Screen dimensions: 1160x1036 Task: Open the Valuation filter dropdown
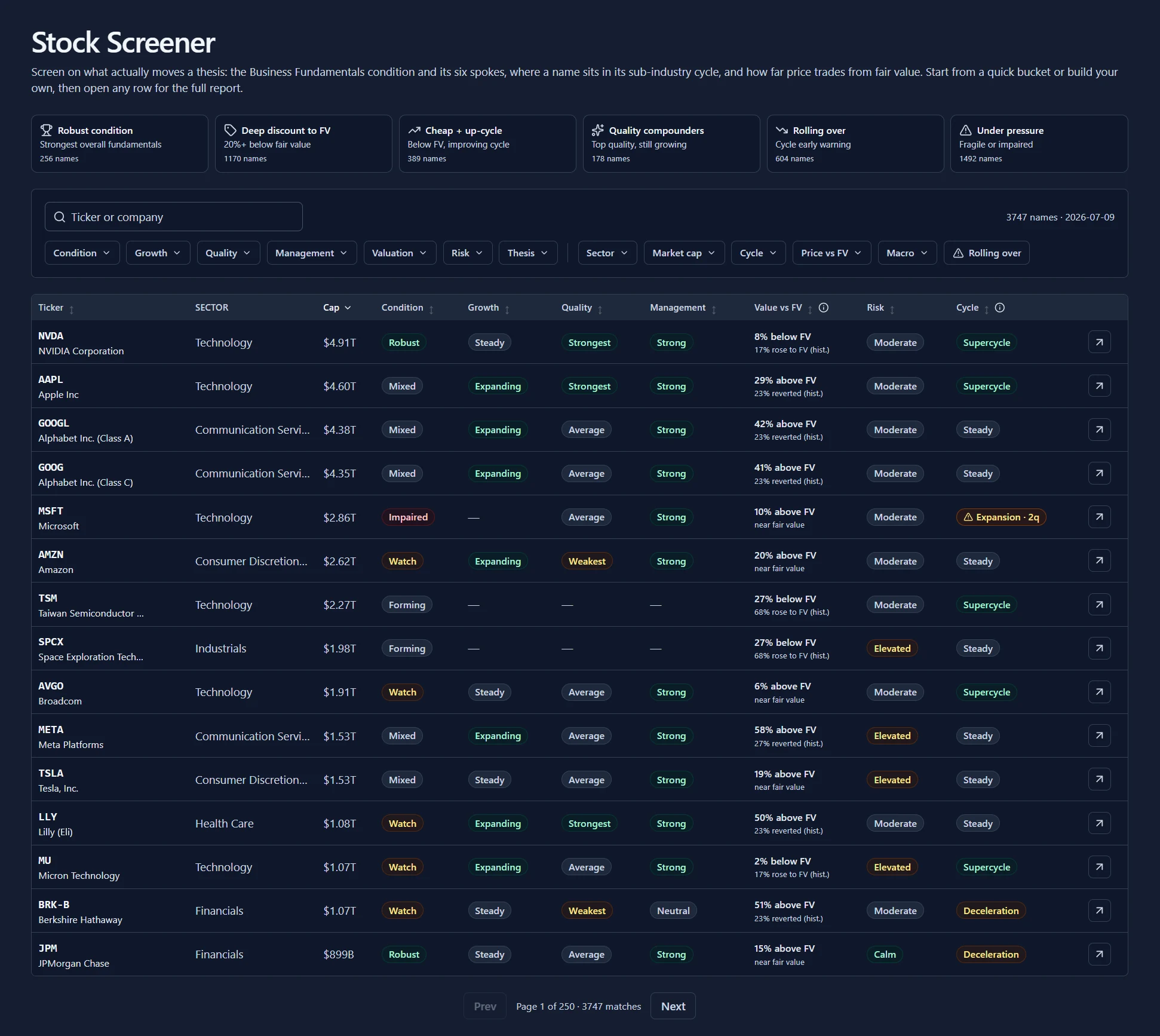400,253
